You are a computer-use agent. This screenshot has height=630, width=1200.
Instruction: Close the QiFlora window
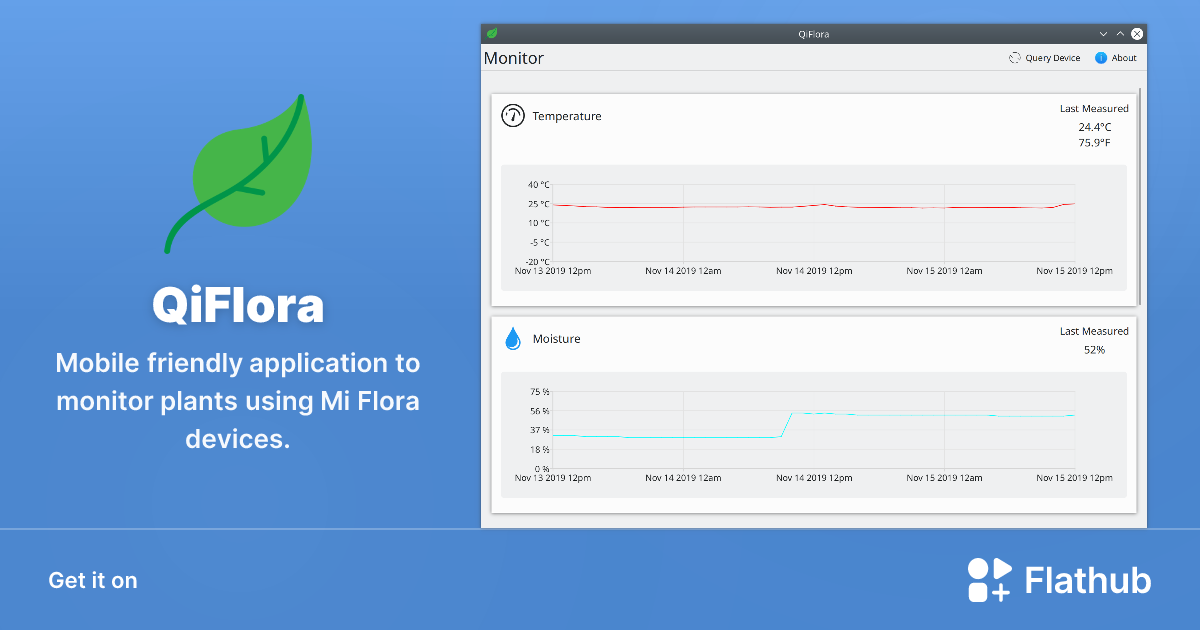1137,34
